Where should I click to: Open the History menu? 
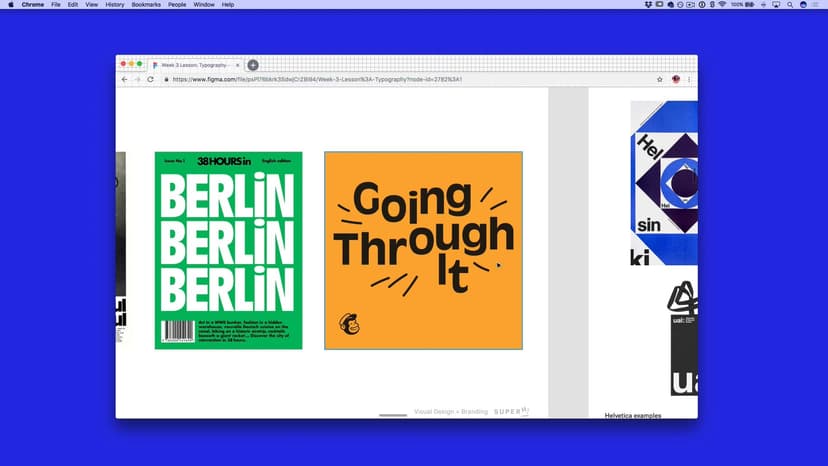pyautogui.click(x=115, y=5)
